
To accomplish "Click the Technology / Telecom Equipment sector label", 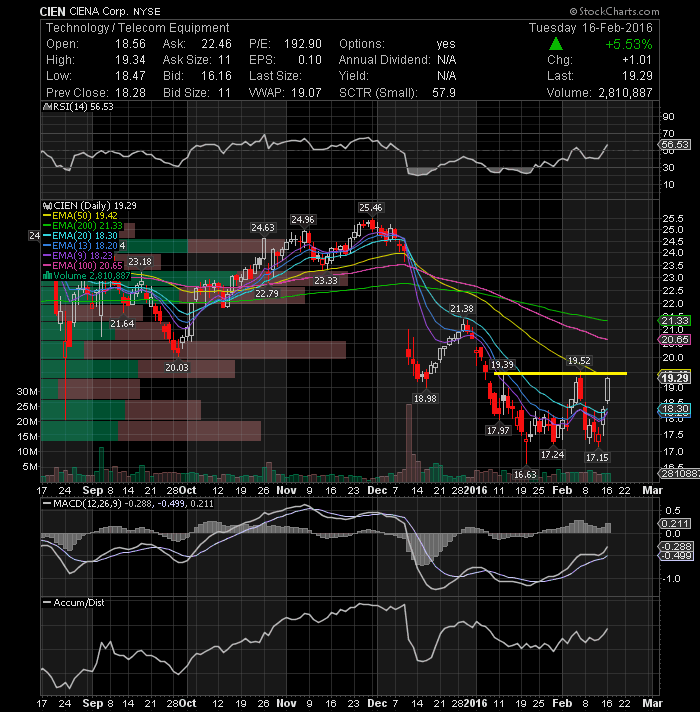I will (138, 28).
